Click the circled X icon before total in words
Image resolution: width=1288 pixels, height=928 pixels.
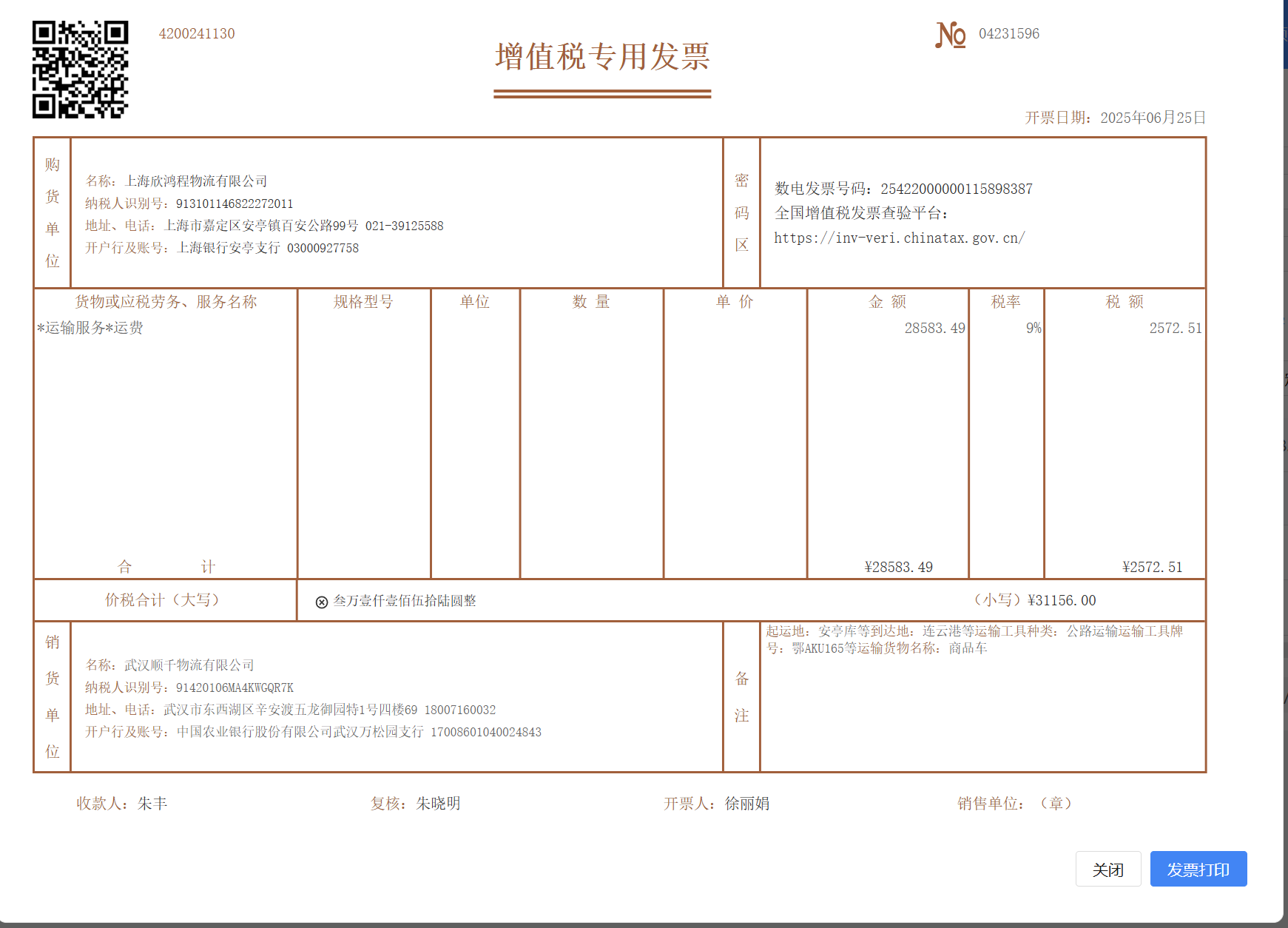point(322,602)
